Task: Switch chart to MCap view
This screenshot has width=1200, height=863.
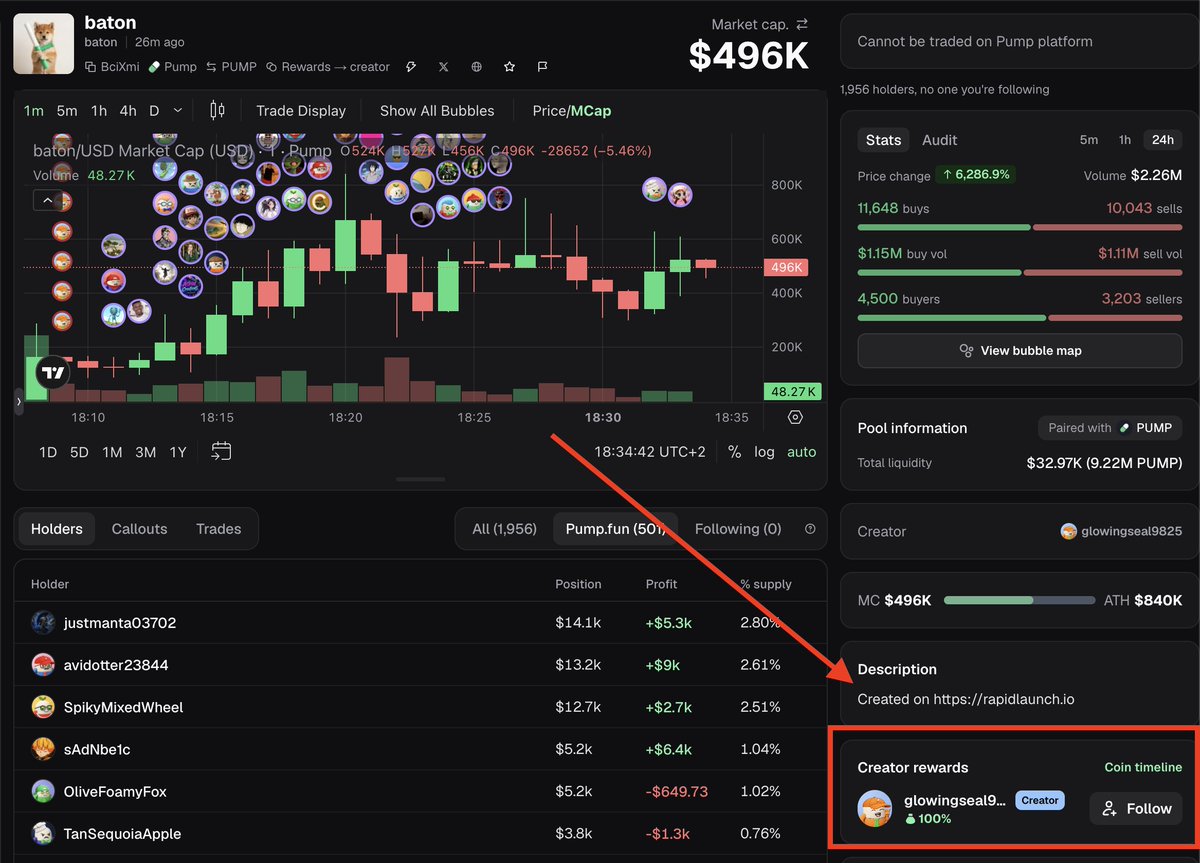Action: point(590,111)
